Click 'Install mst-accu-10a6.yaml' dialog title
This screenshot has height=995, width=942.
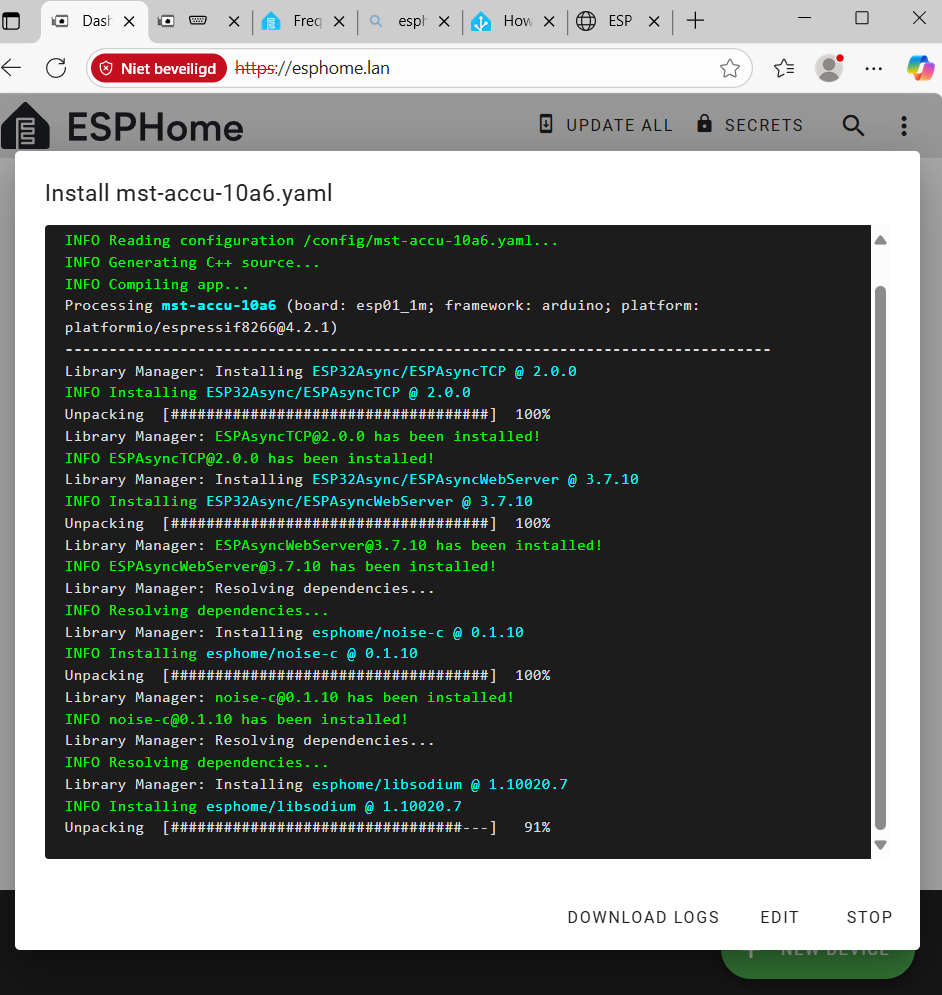[189, 193]
